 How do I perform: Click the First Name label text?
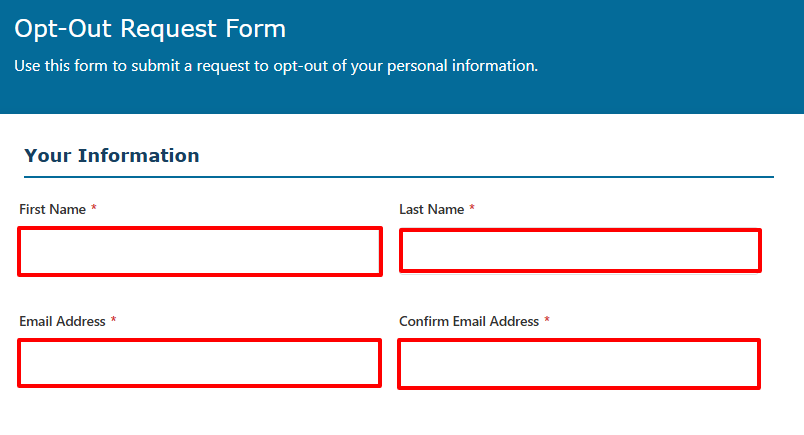coord(52,210)
